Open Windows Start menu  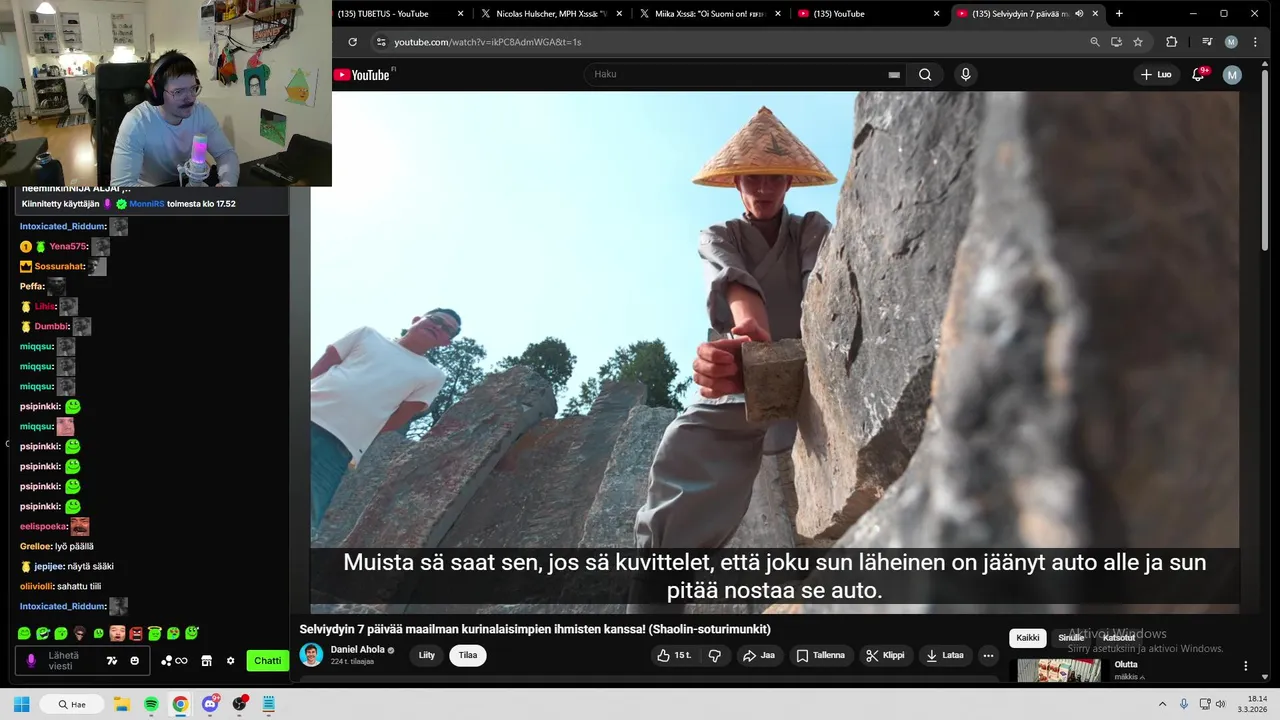[x=21, y=704]
